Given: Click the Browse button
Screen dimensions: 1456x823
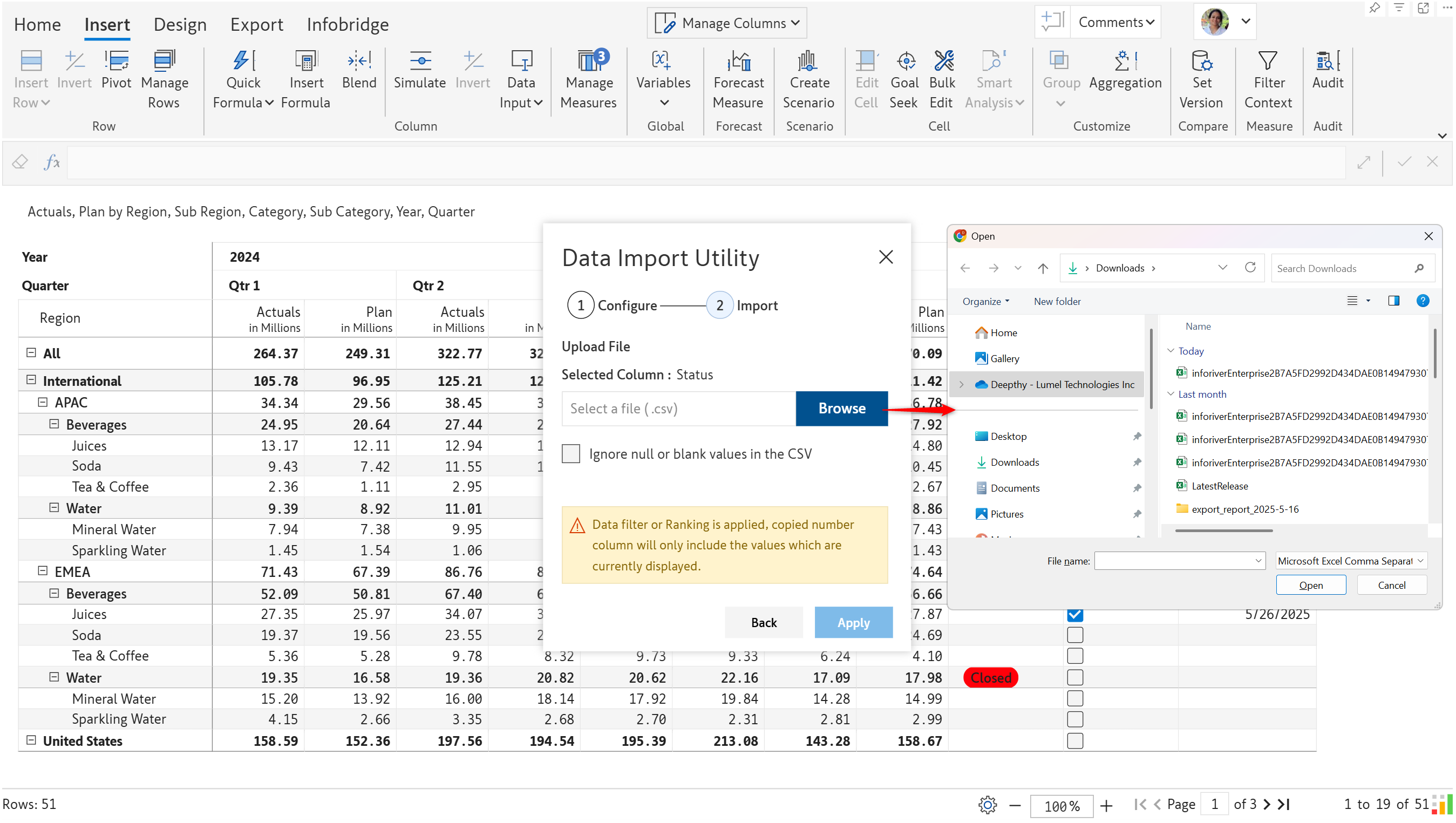Looking at the screenshot, I should 842,408.
